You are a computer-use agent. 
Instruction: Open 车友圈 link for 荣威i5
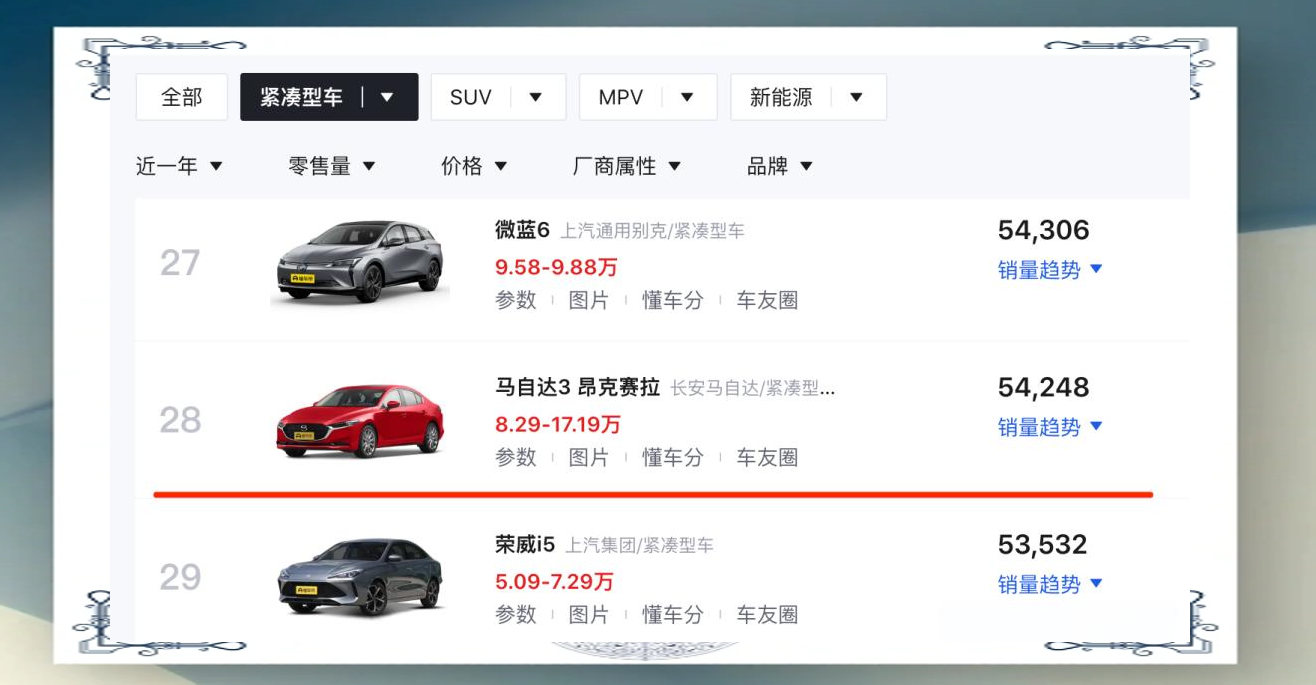click(x=767, y=614)
